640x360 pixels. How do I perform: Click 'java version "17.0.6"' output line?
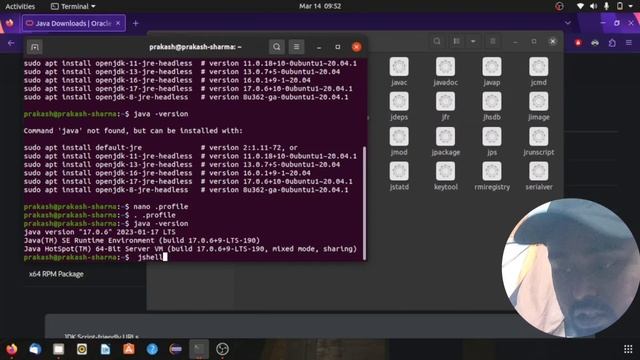[100, 232]
